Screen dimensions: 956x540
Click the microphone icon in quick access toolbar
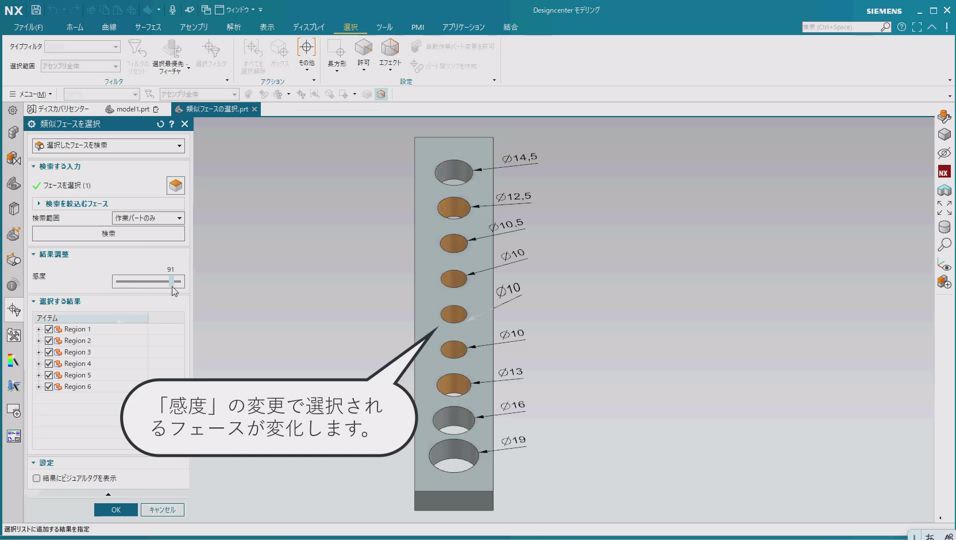click(173, 10)
